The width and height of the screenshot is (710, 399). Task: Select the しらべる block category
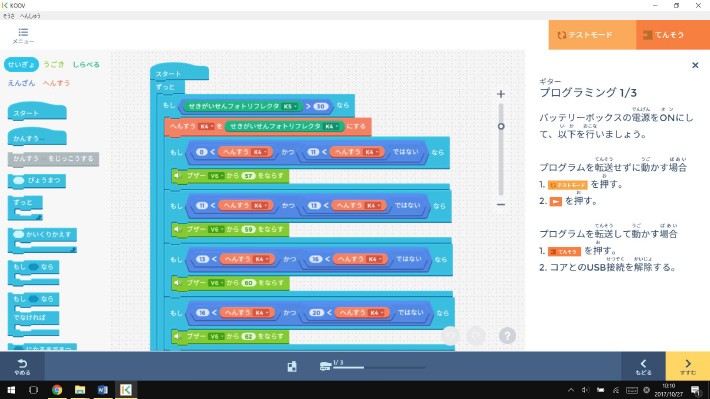tap(86, 64)
